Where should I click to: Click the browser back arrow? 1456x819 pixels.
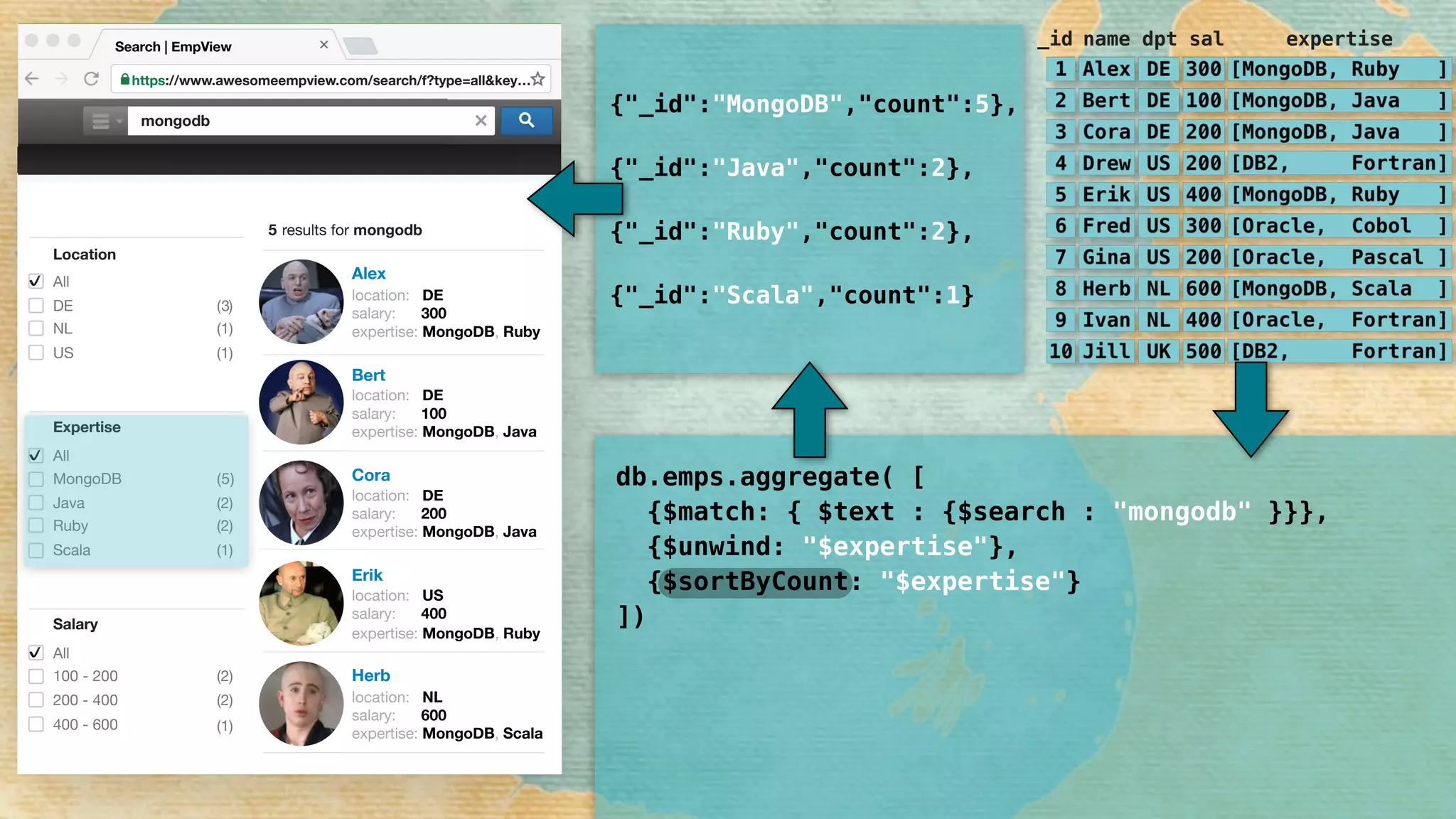tap(32, 79)
